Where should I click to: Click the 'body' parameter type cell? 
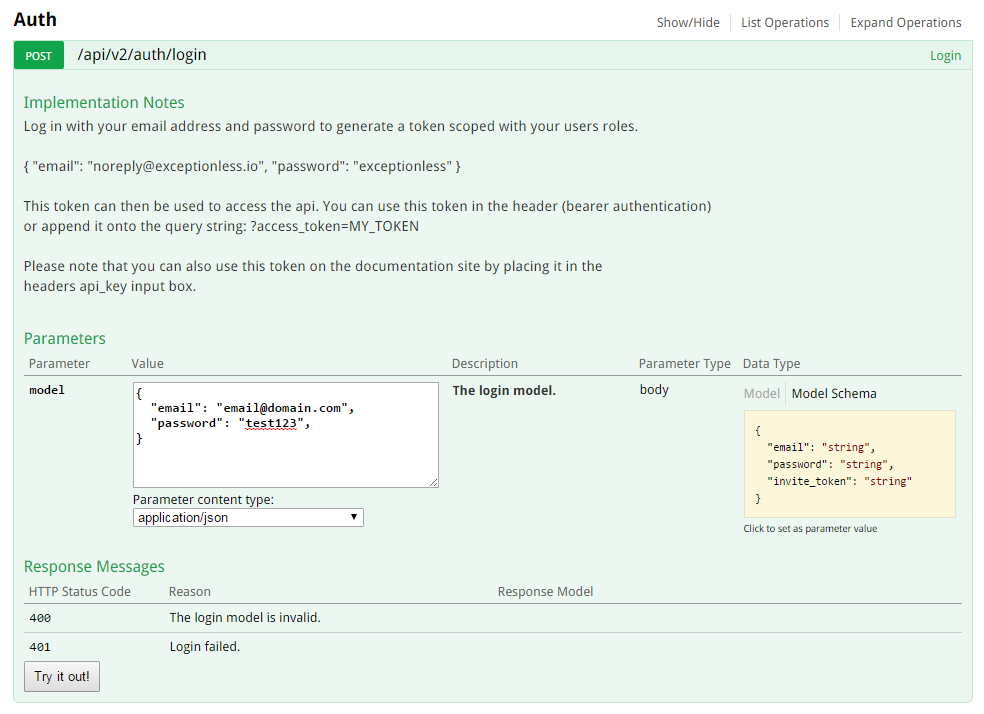[654, 390]
